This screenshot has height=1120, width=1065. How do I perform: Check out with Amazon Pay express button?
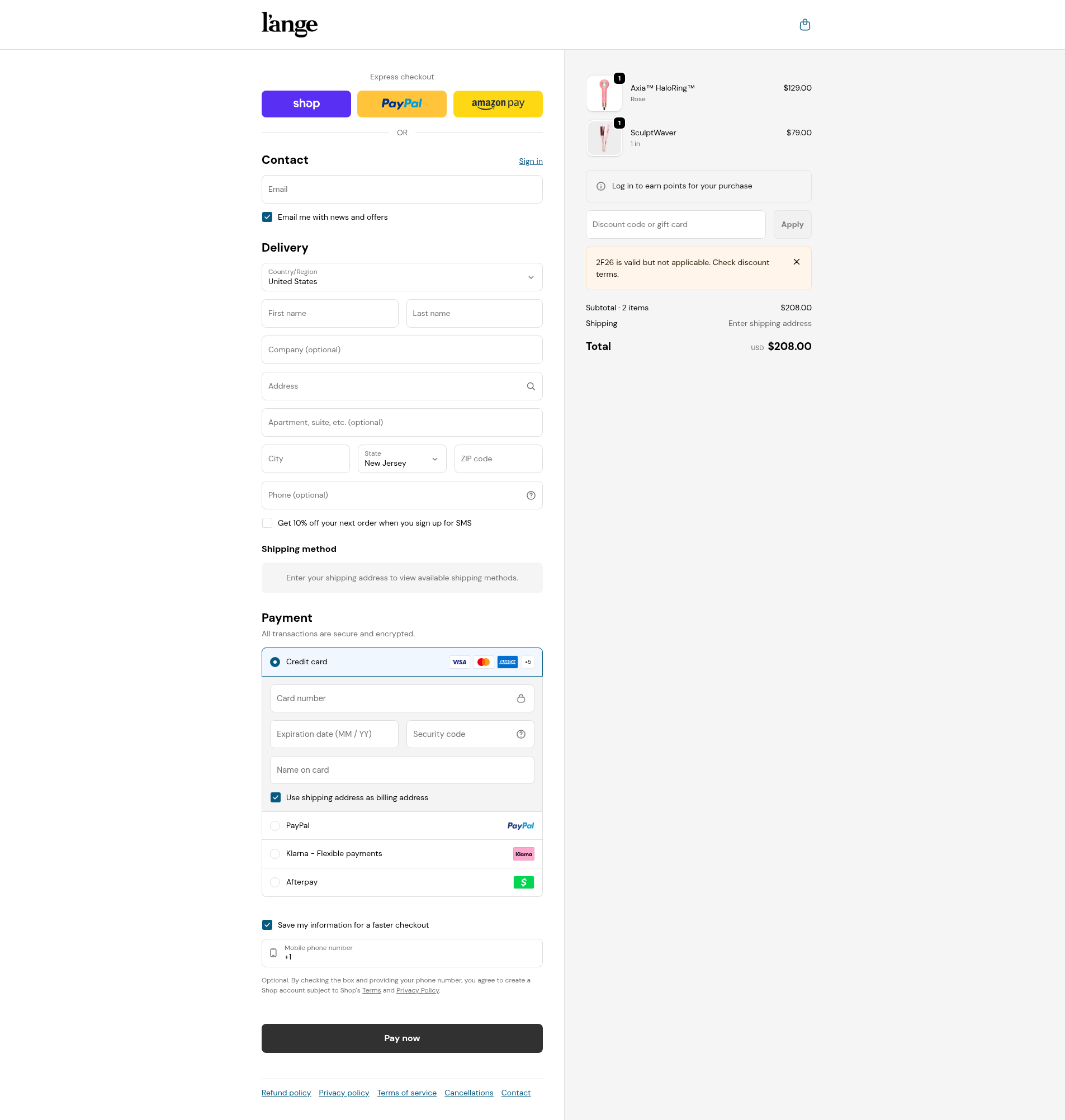point(498,104)
